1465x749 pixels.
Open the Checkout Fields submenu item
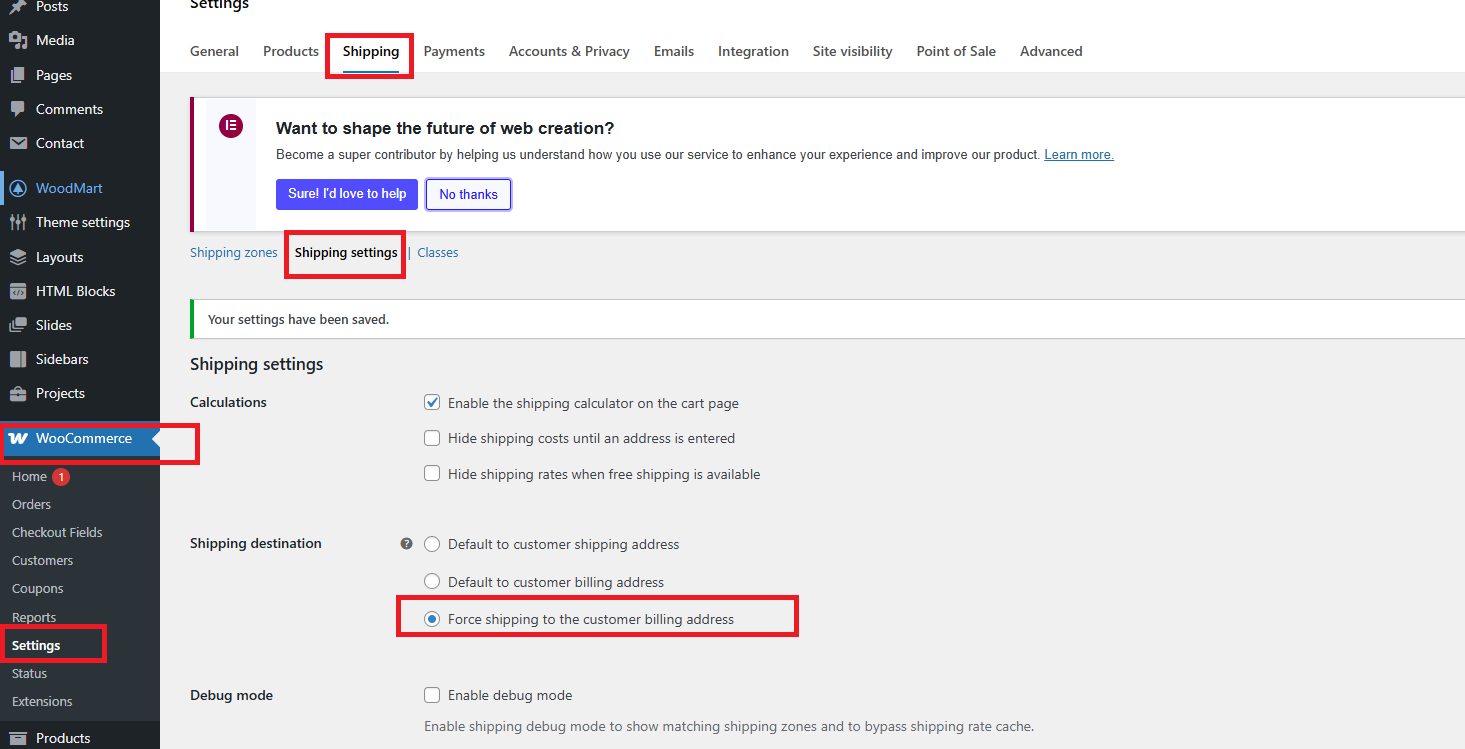[x=57, y=533]
